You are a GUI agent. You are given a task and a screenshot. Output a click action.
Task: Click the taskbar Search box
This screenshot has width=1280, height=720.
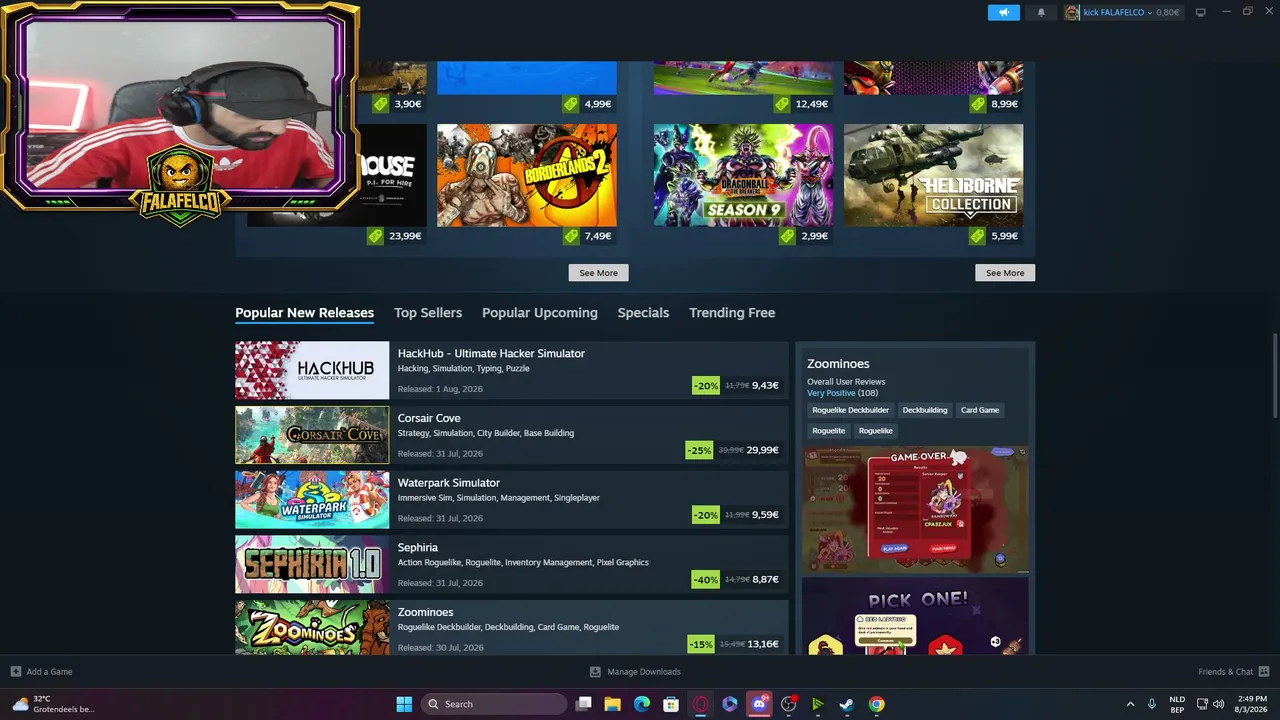[494, 704]
